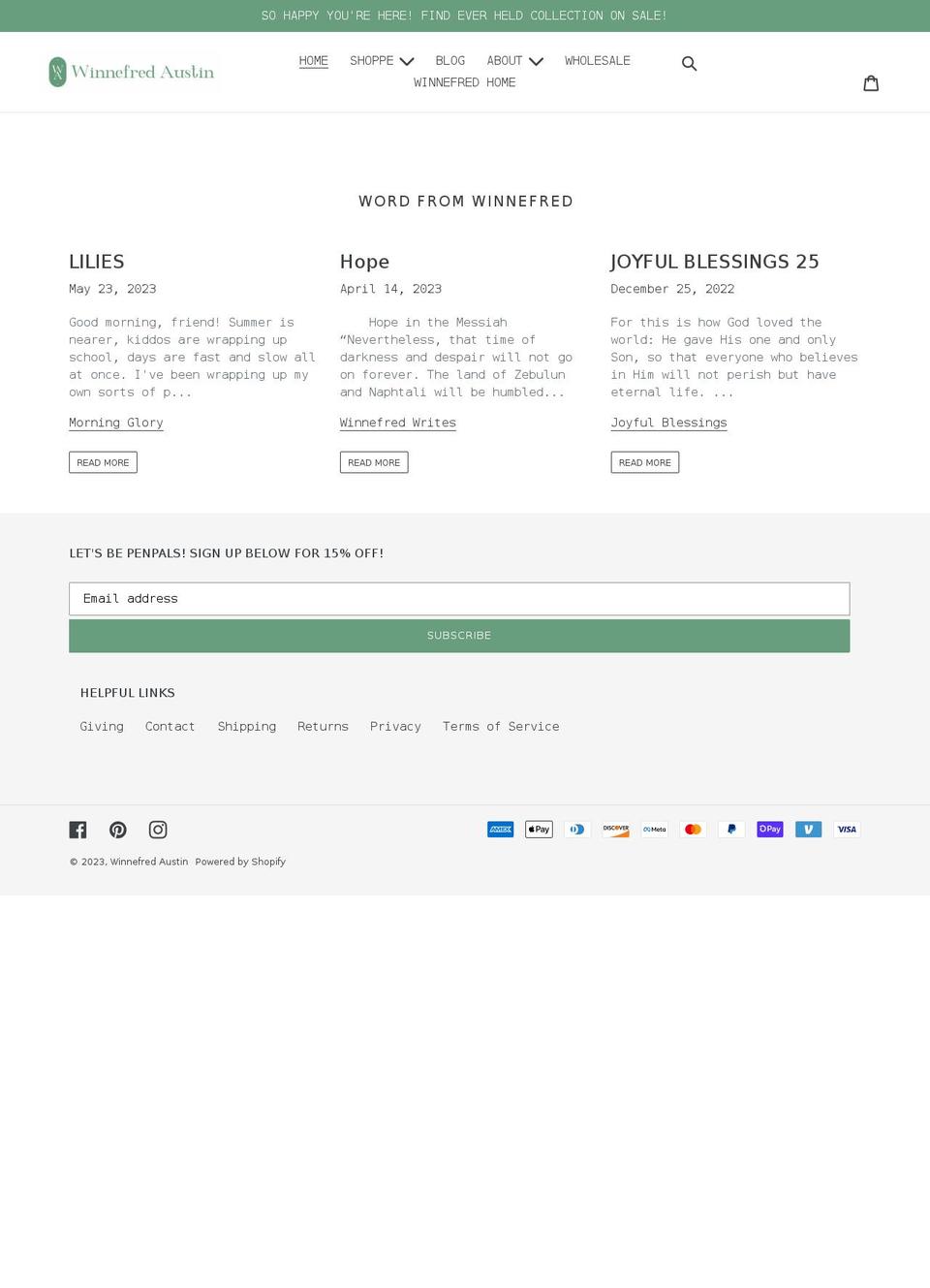
Task: Visit the Facebook page icon
Action: (78, 830)
